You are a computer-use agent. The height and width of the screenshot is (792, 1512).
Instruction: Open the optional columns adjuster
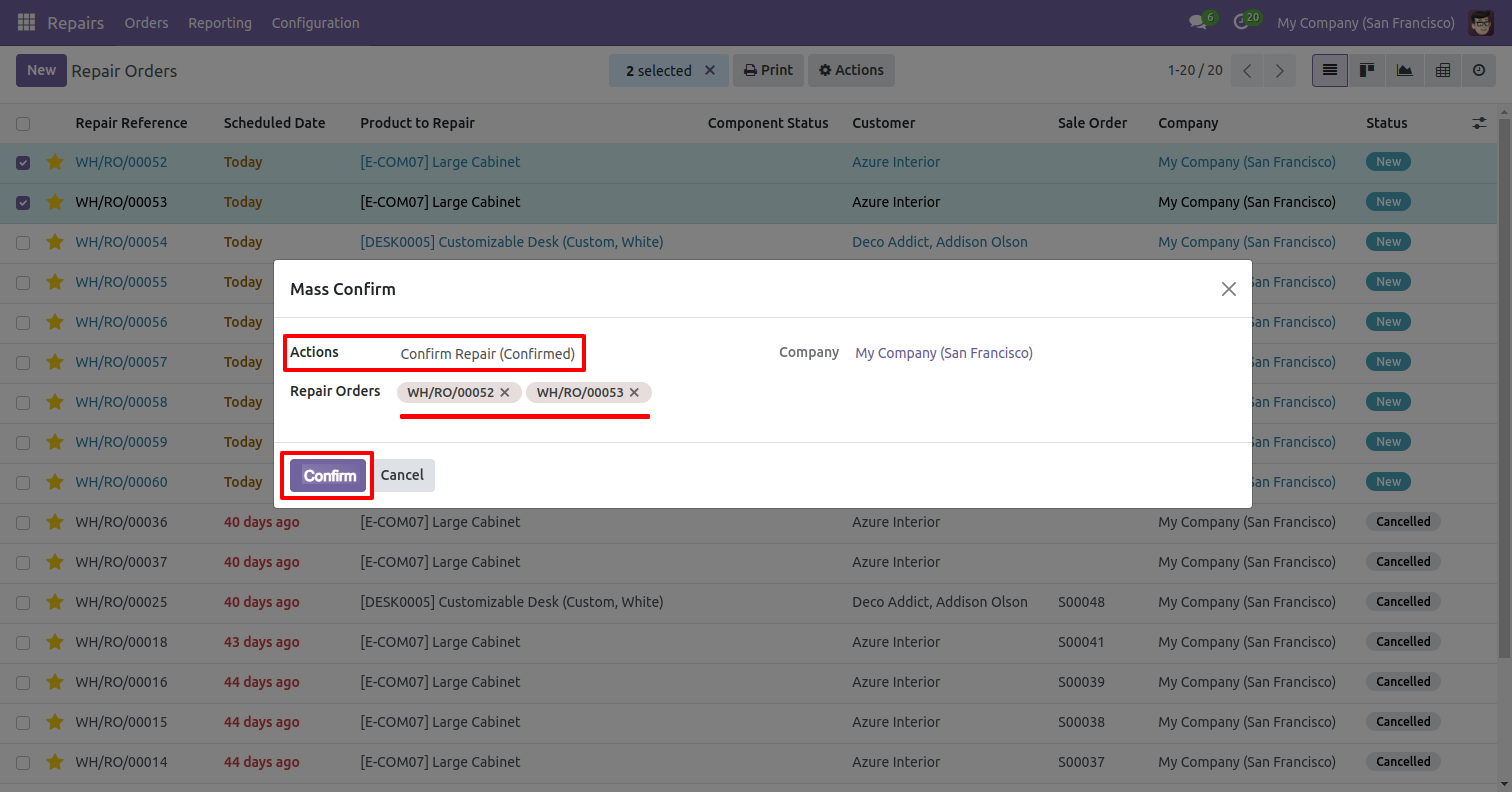click(1479, 123)
